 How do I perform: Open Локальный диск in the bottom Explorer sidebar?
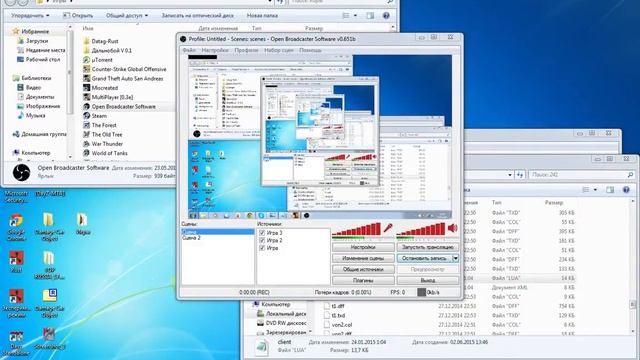(282, 313)
